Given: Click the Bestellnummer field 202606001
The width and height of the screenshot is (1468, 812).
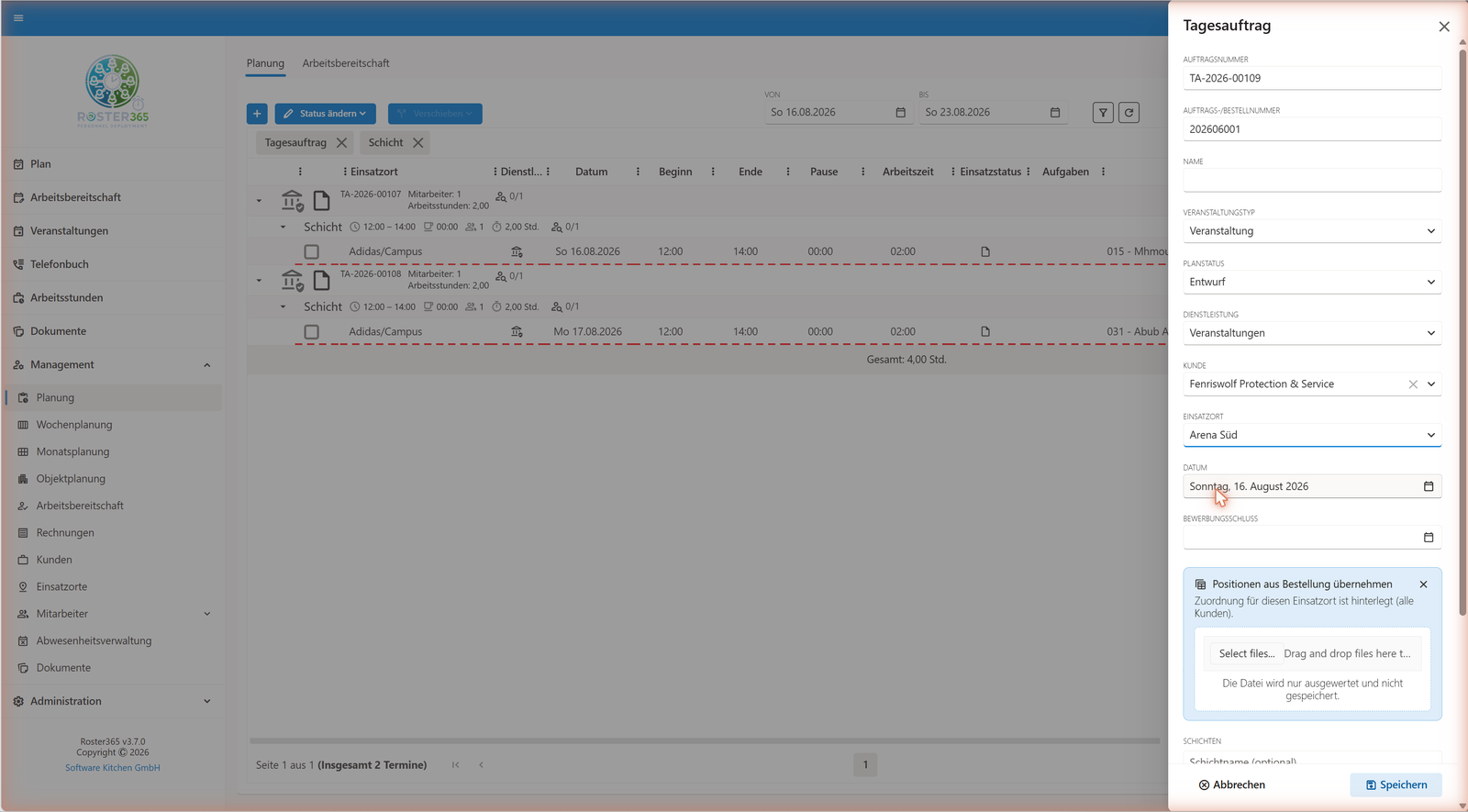Looking at the screenshot, I should pos(1312,129).
